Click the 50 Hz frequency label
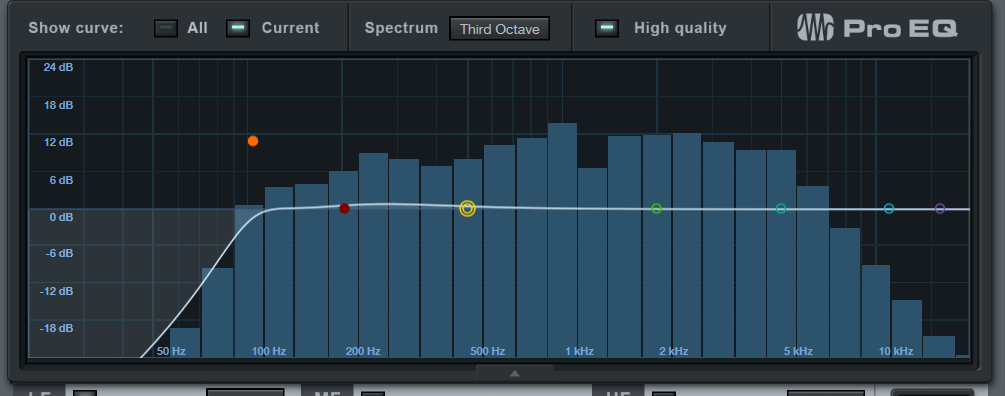The image size is (1005, 396). [171, 351]
